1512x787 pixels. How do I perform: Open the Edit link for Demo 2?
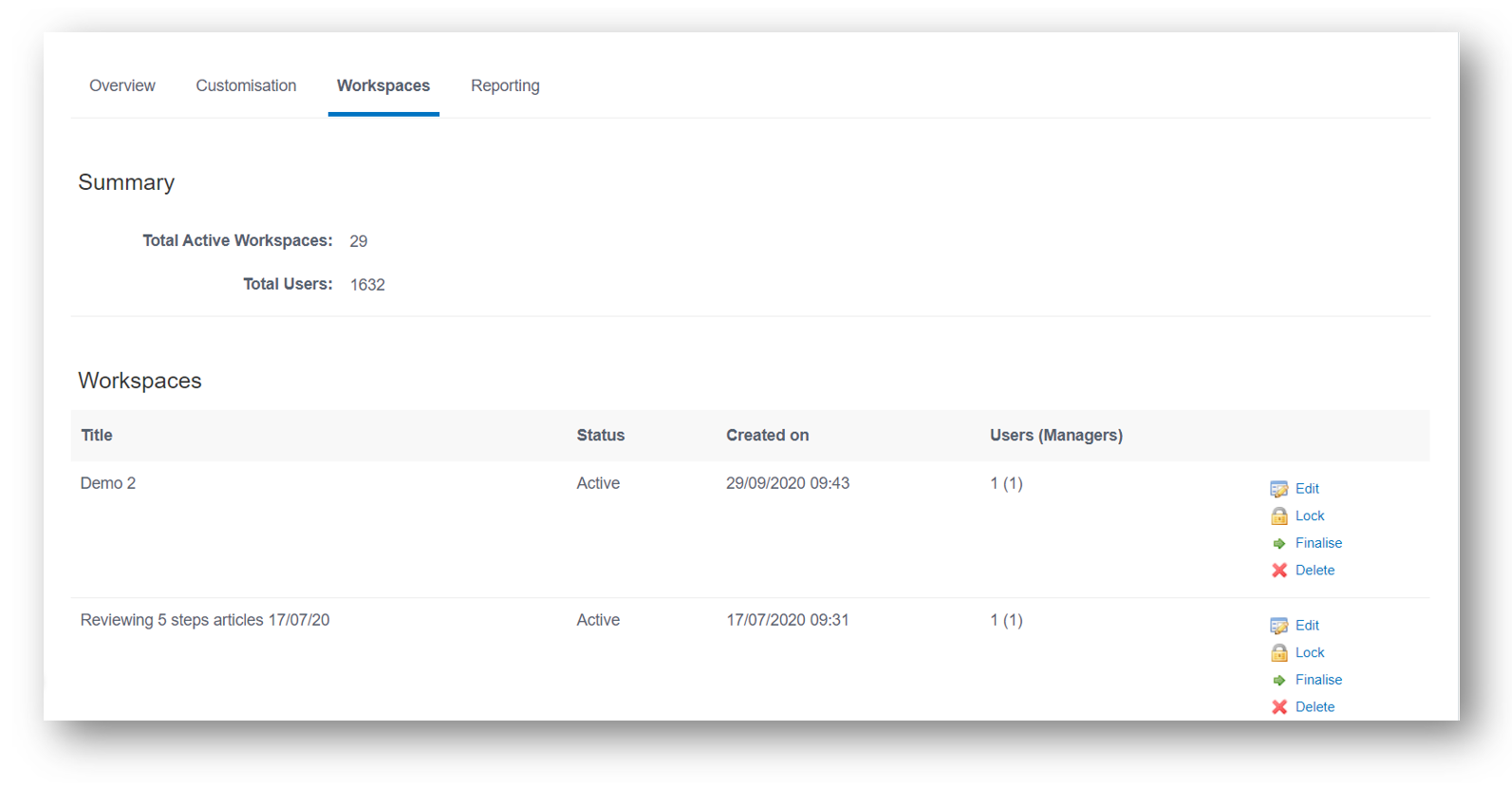[x=1307, y=489]
